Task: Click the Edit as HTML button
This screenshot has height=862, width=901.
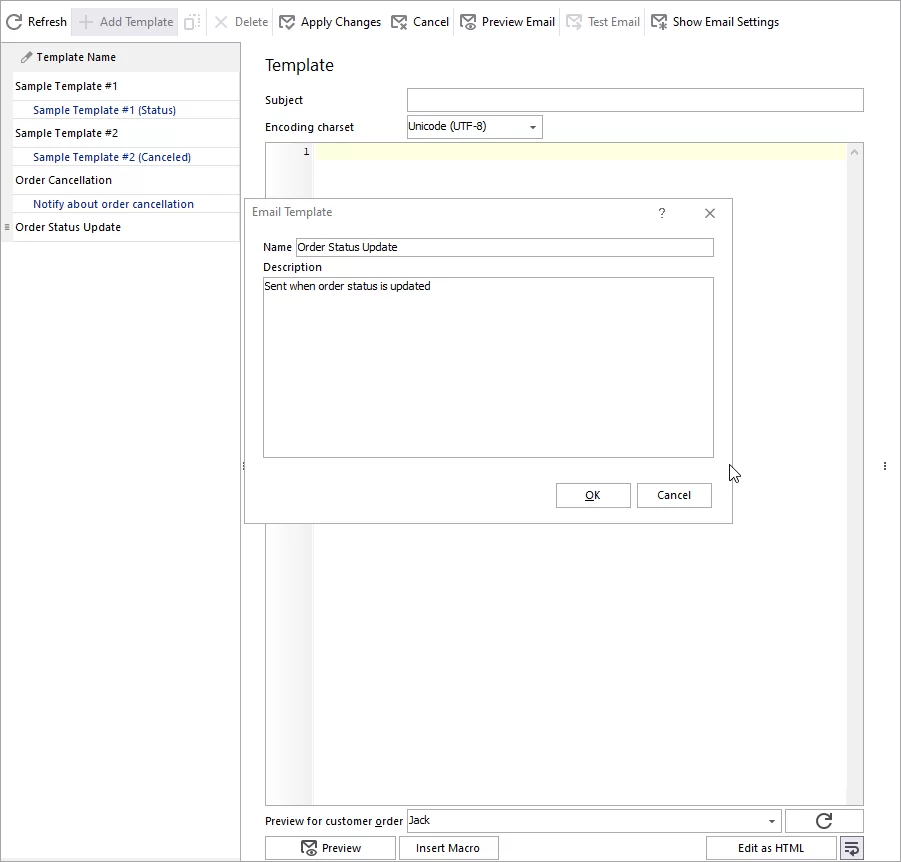Action: [771, 848]
